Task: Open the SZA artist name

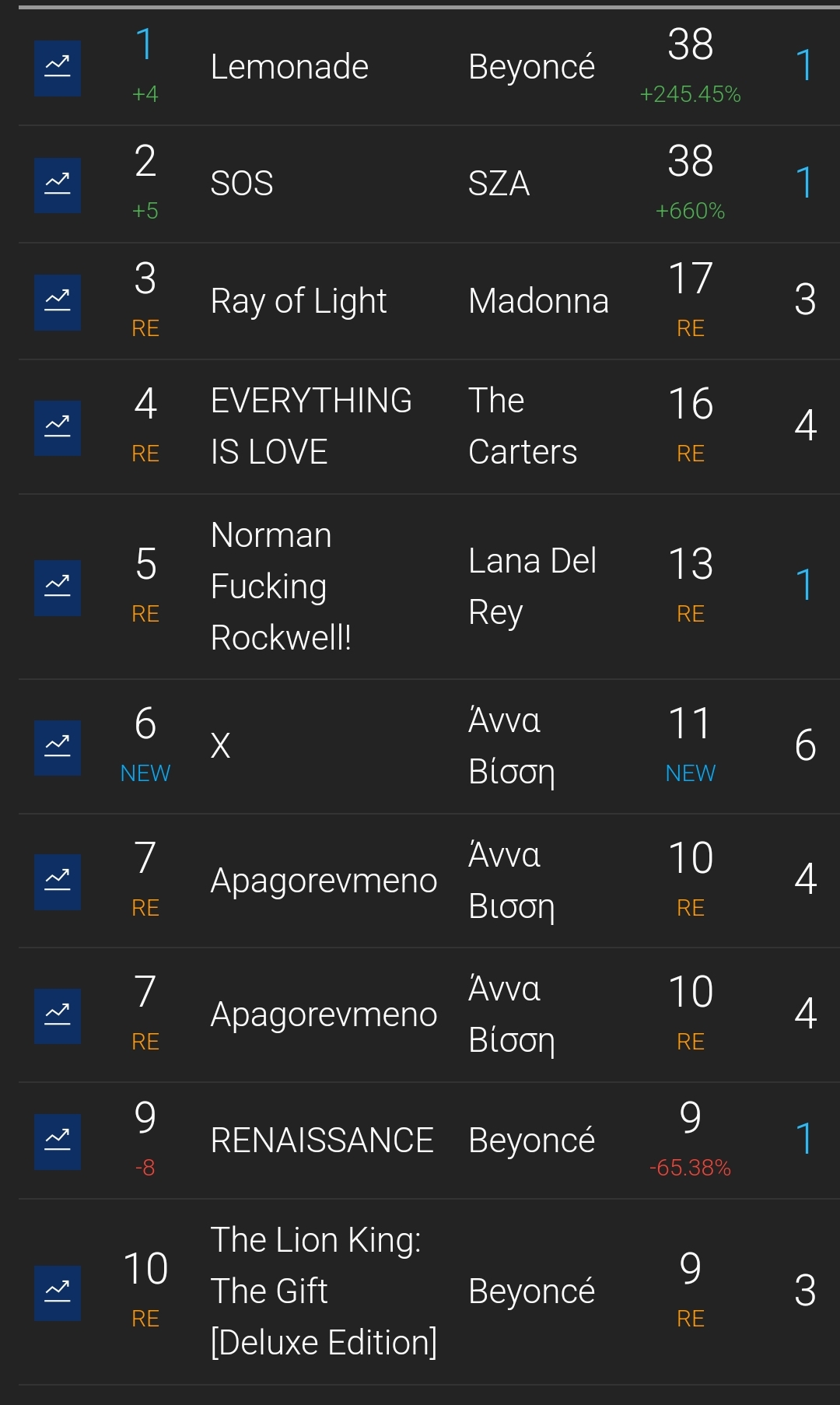Action: click(x=499, y=184)
